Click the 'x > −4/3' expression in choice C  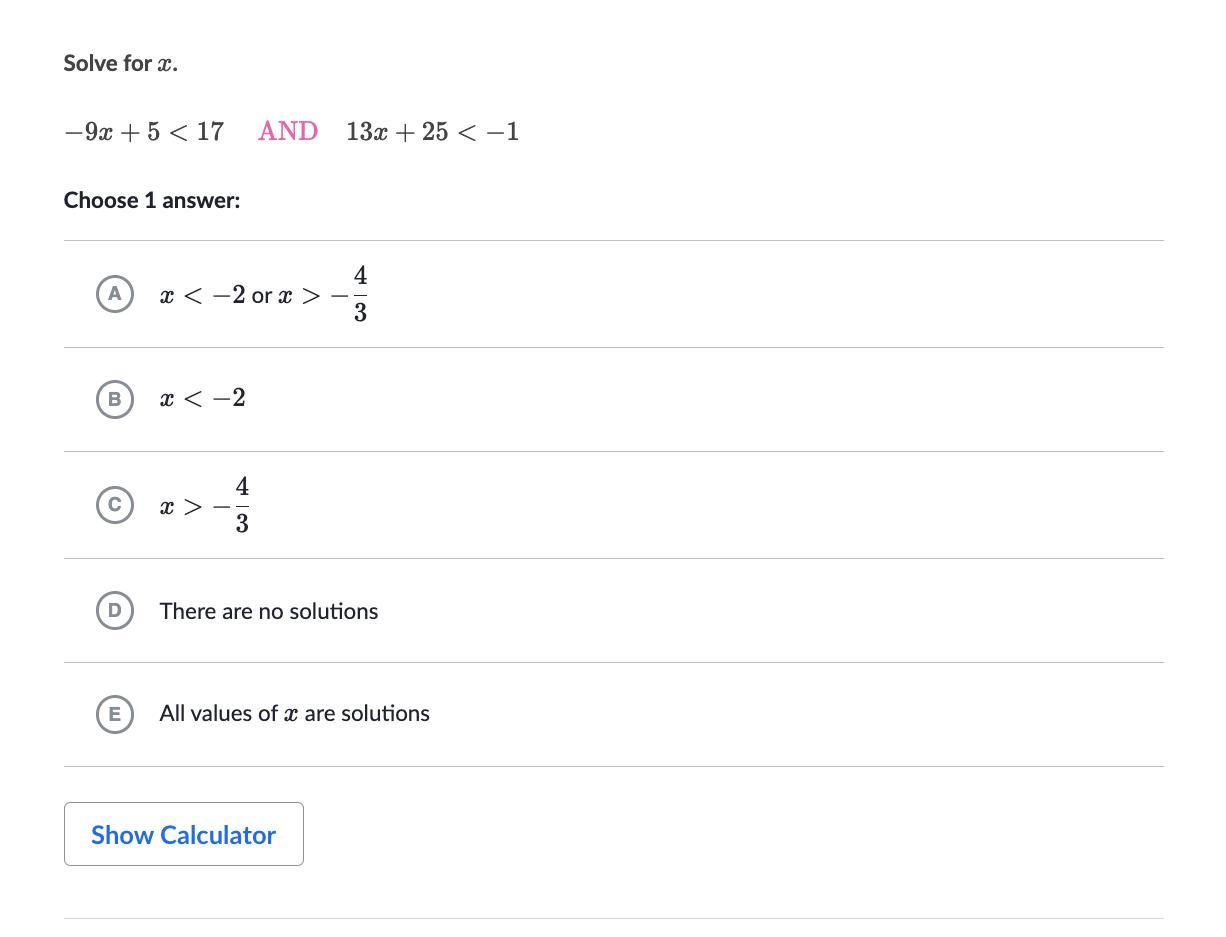[204, 506]
